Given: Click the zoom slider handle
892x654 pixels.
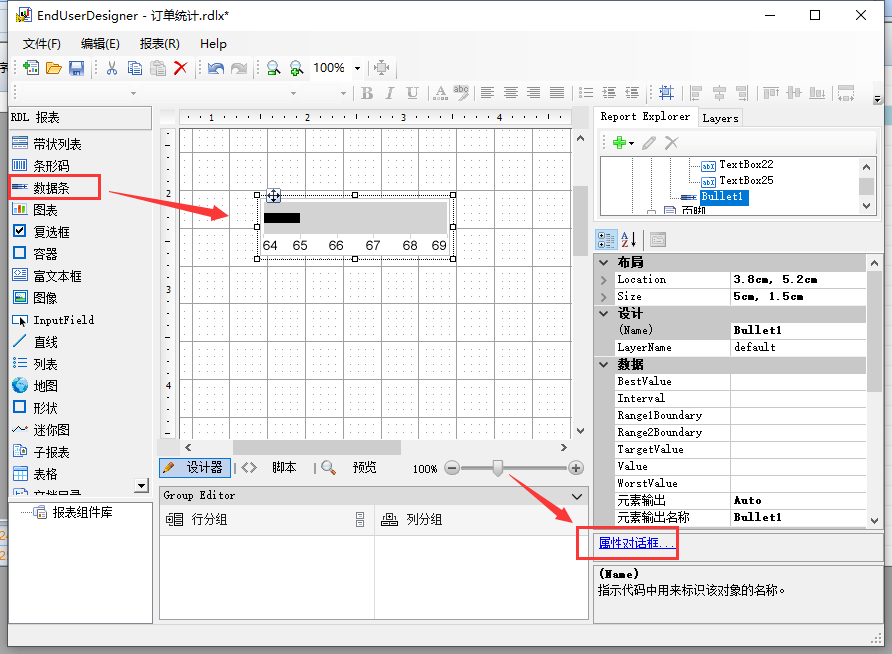Looking at the screenshot, I should (498, 468).
